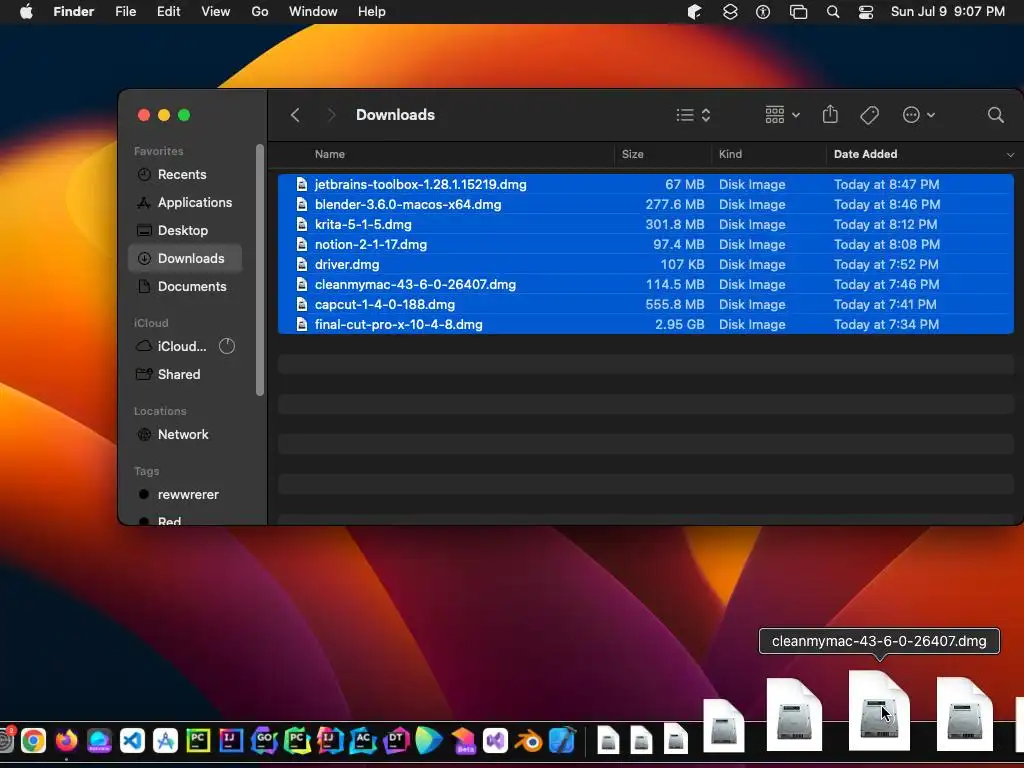1024x768 pixels.
Task: Select capcut-1-4-0-188.dmg file
Action: click(645, 305)
